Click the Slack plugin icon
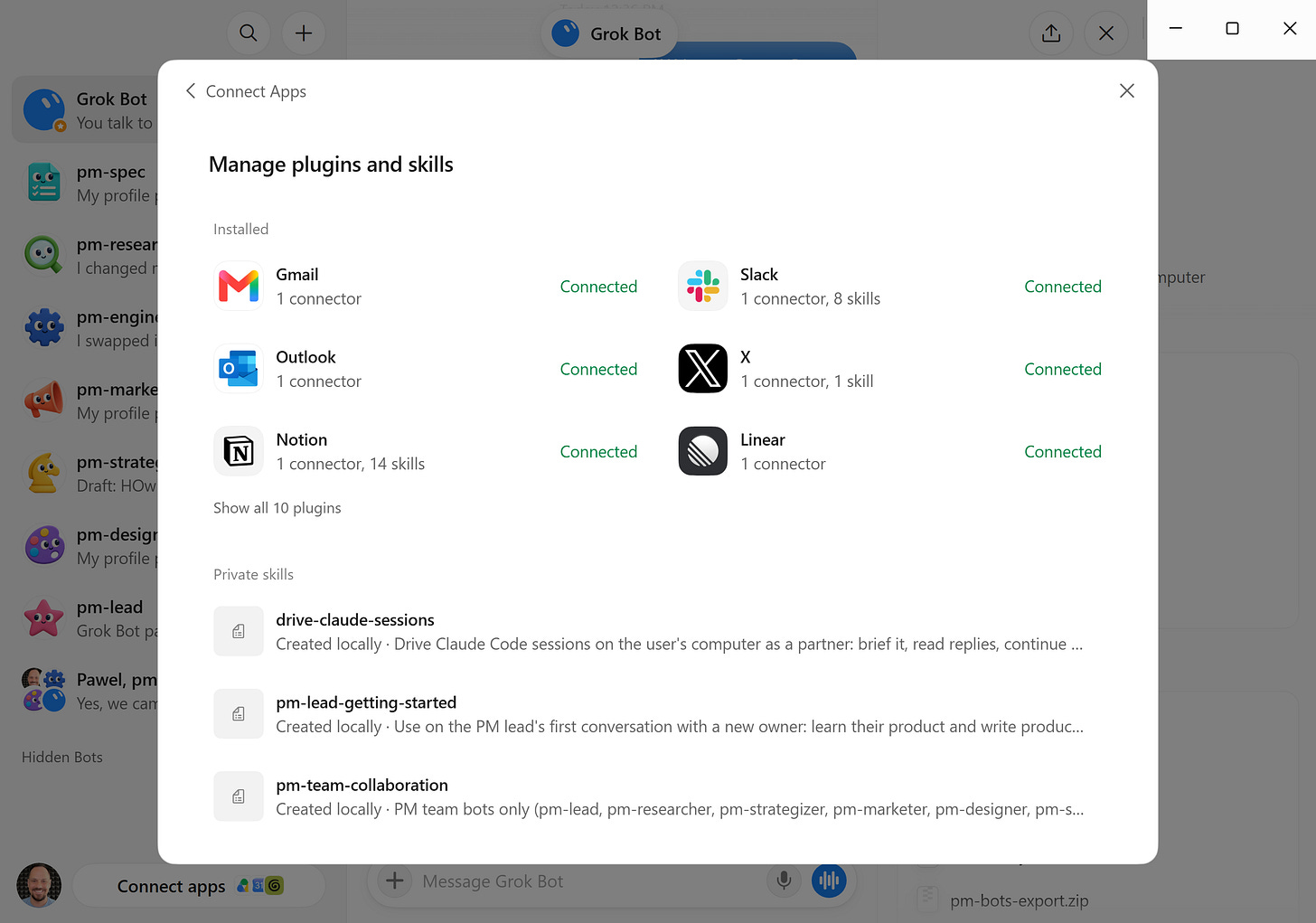This screenshot has height=923, width=1316. tap(703, 286)
